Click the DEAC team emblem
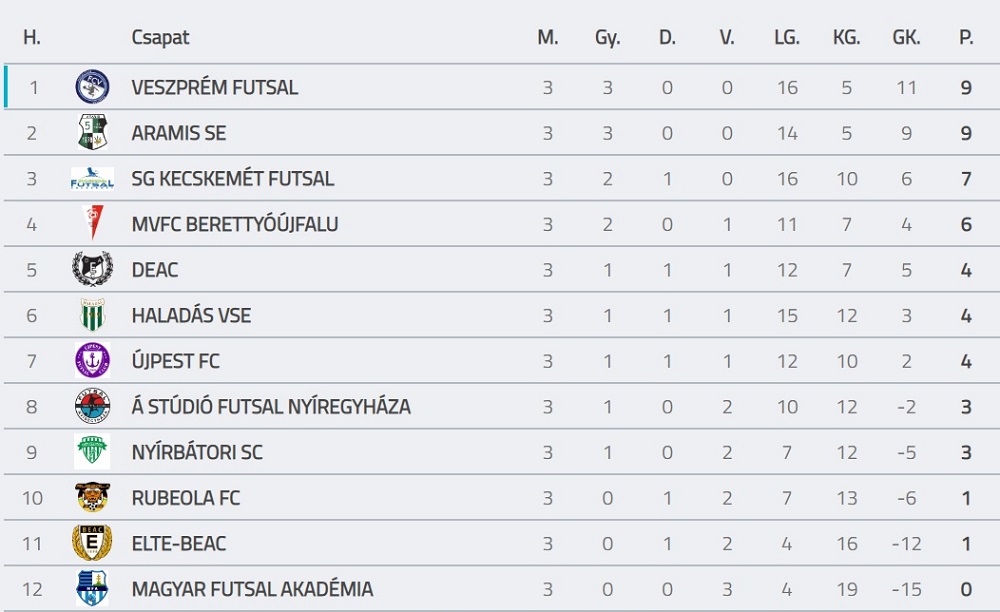 (93, 270)
